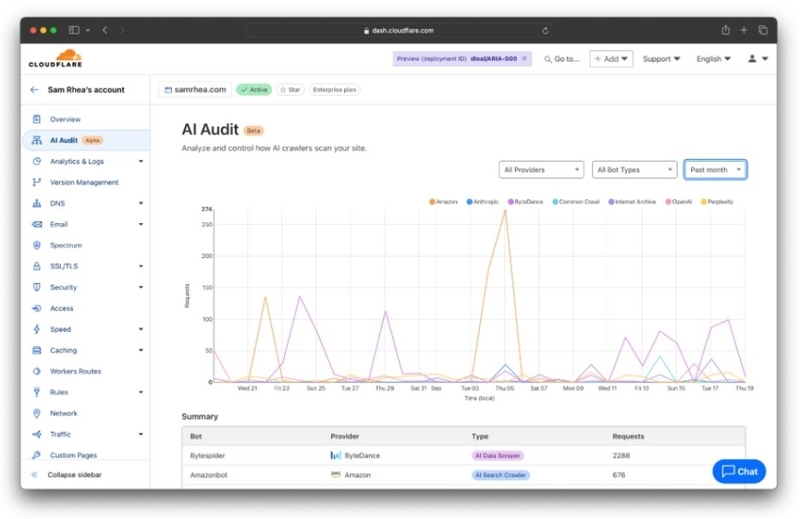Click the AI Search Crawler tag
This screenshot has width=800, height=519.
[501, 475]
